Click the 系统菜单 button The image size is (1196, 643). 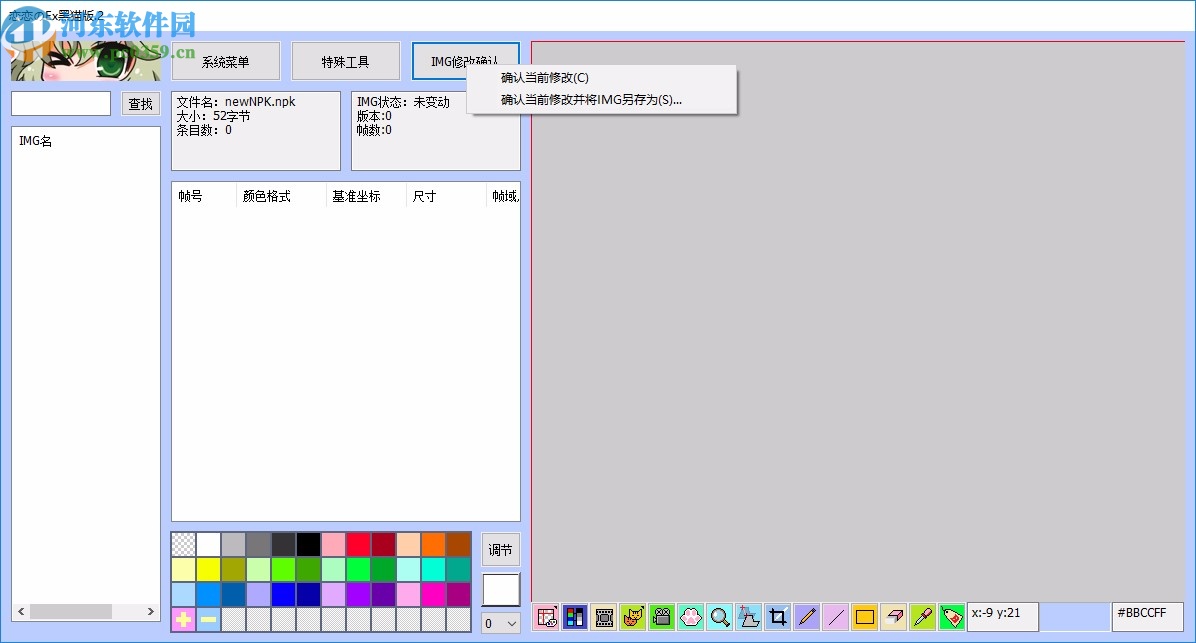tap(226, 62)
